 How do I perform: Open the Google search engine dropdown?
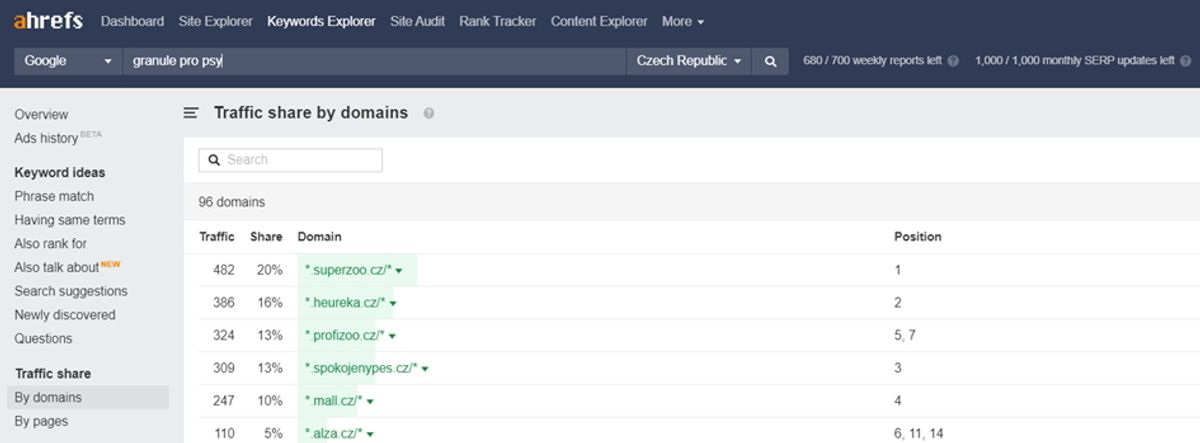(69, 61)
